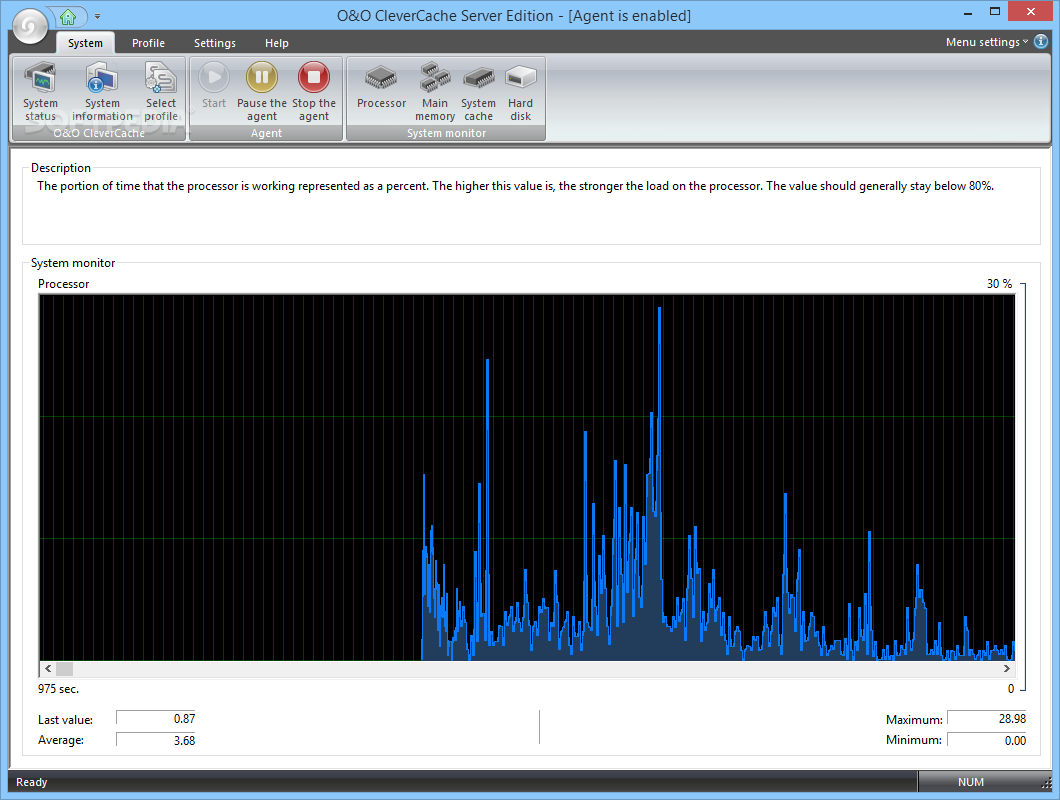Image resolution: width=1060 pixels, height=800 pixels.
Task: Switch to the Profile tab
Action: click(x=148, y=43)
